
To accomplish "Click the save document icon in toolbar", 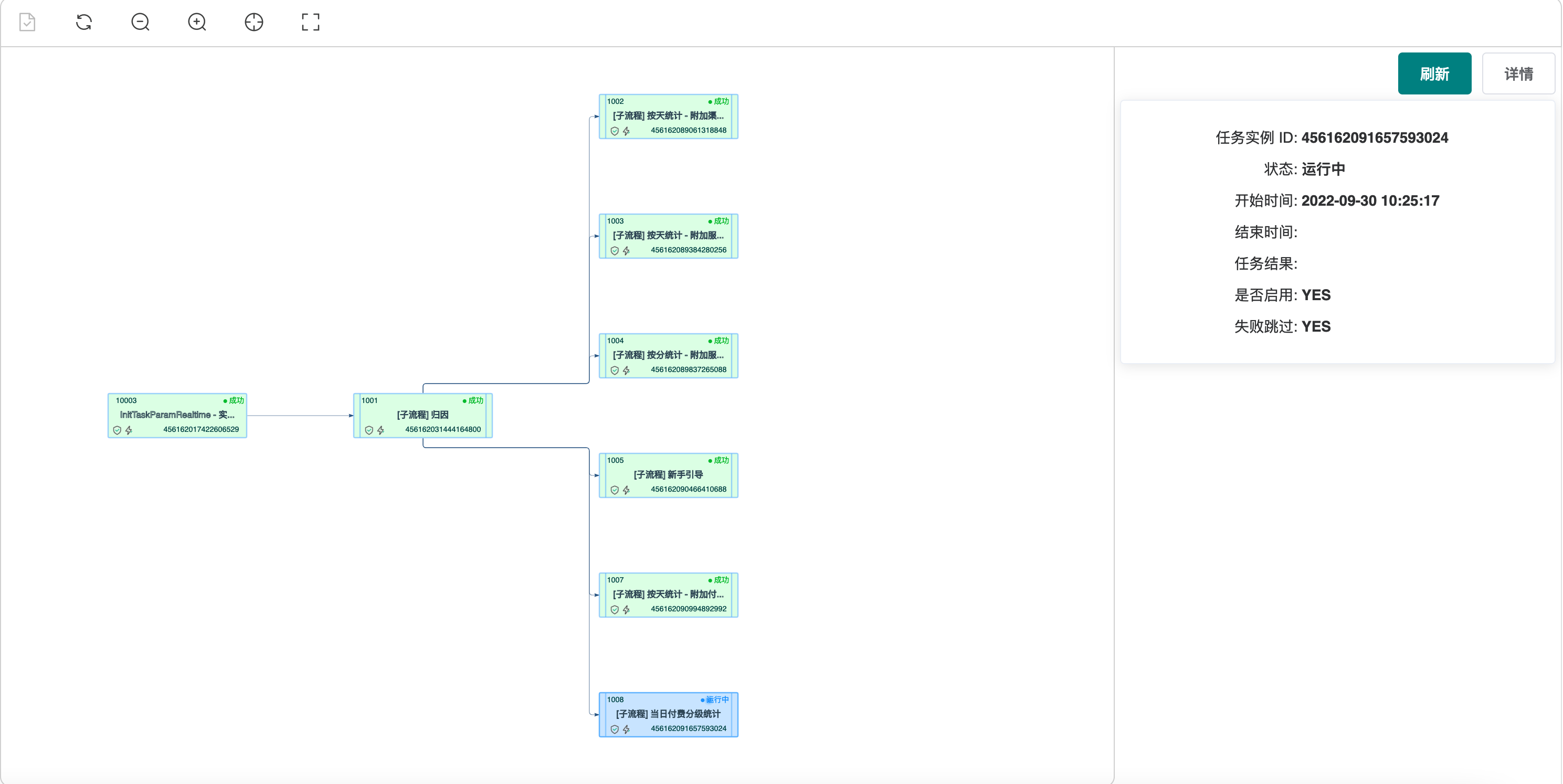I will pyautogui.click(x=27, y=23).
